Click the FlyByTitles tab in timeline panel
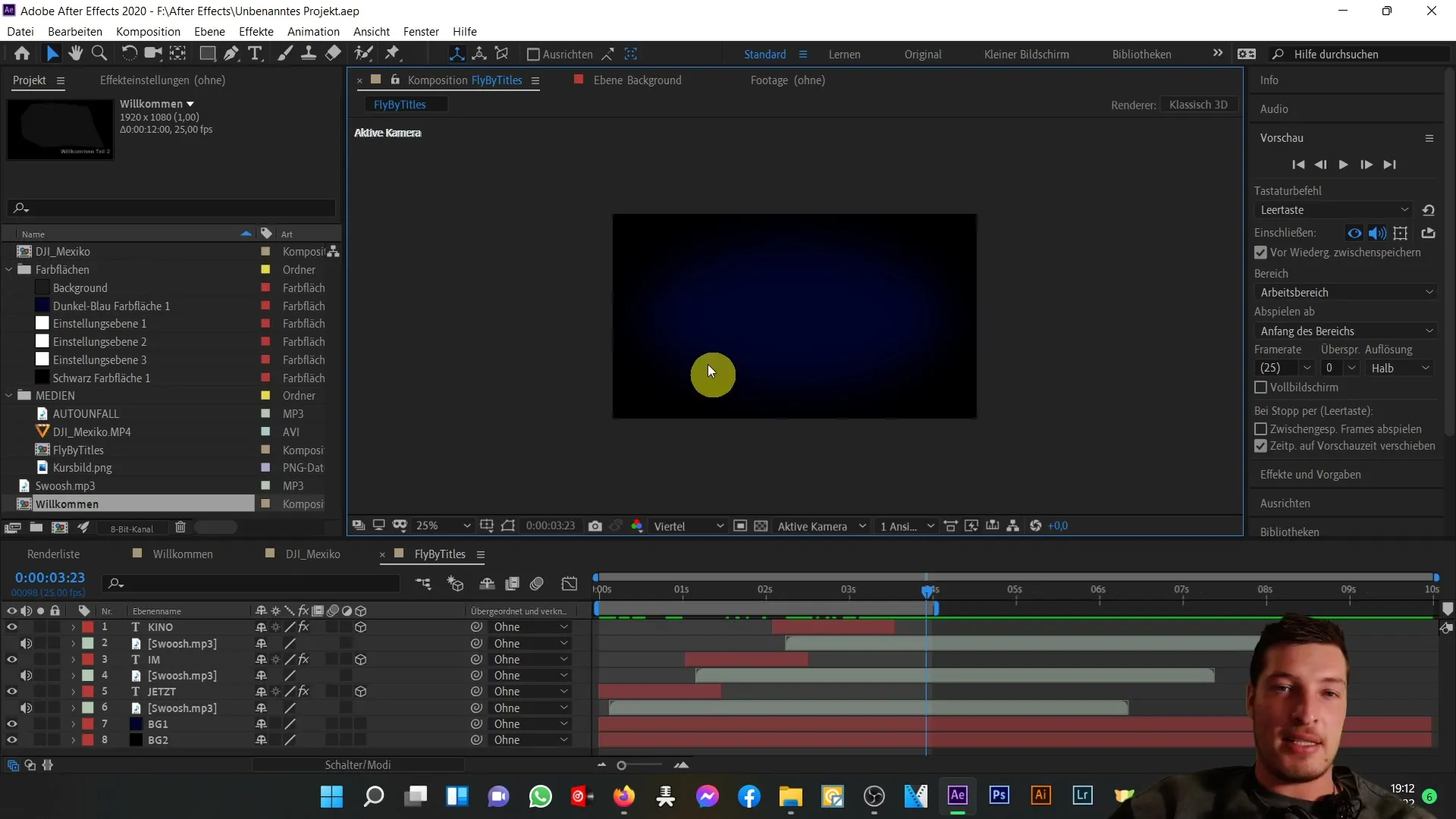The height and width of the screenshot is (819, 1456). (439, 554)
